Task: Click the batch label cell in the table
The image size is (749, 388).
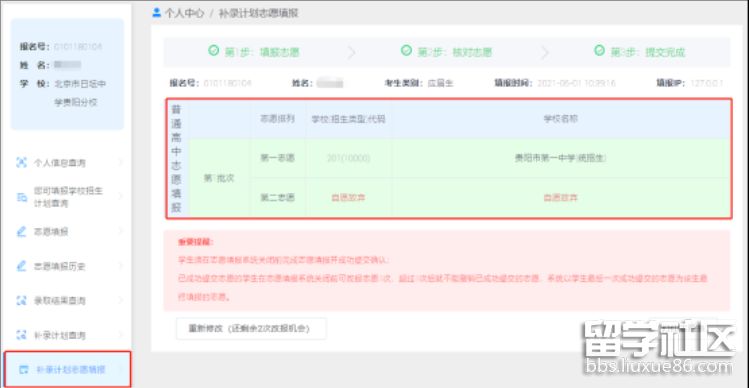Action: click(x=219, y=178)
